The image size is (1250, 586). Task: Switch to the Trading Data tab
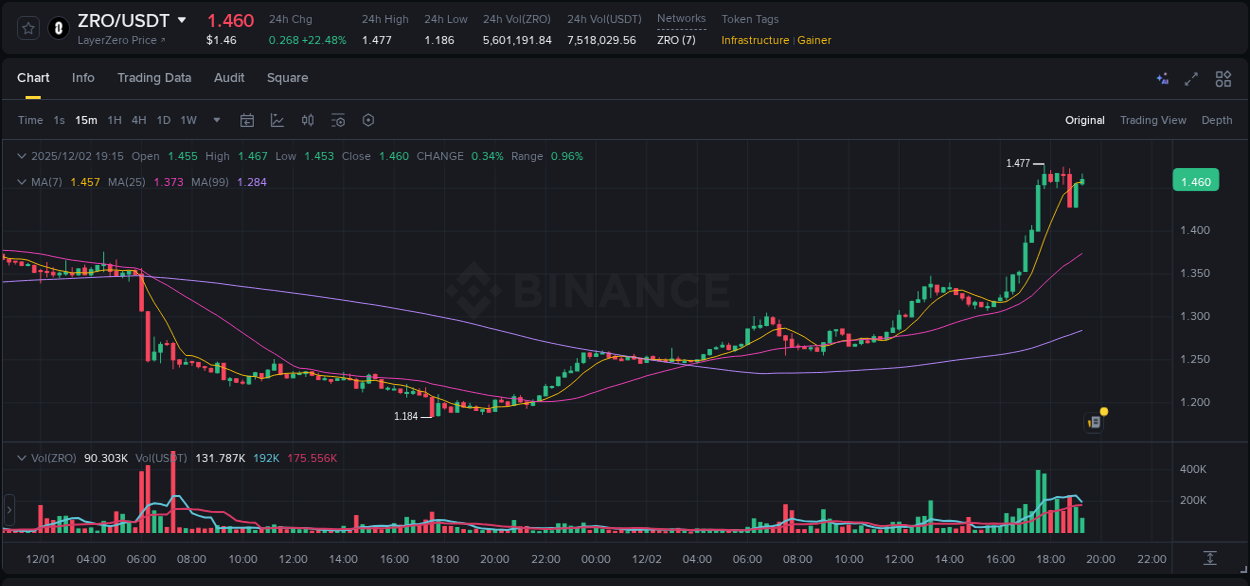(154, 78)
